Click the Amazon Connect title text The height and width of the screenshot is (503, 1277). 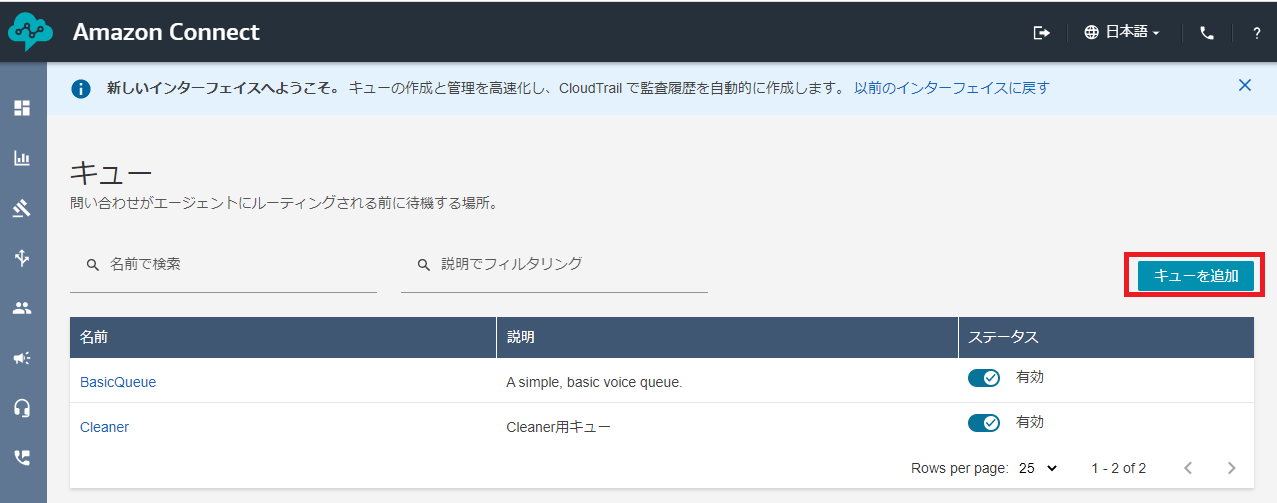(166, 32)
